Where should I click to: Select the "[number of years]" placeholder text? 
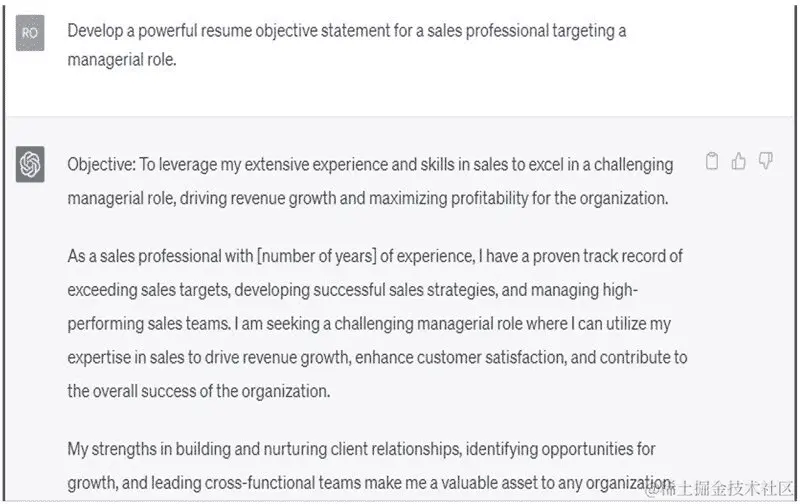pyautogui.click(x=317, y=256)
